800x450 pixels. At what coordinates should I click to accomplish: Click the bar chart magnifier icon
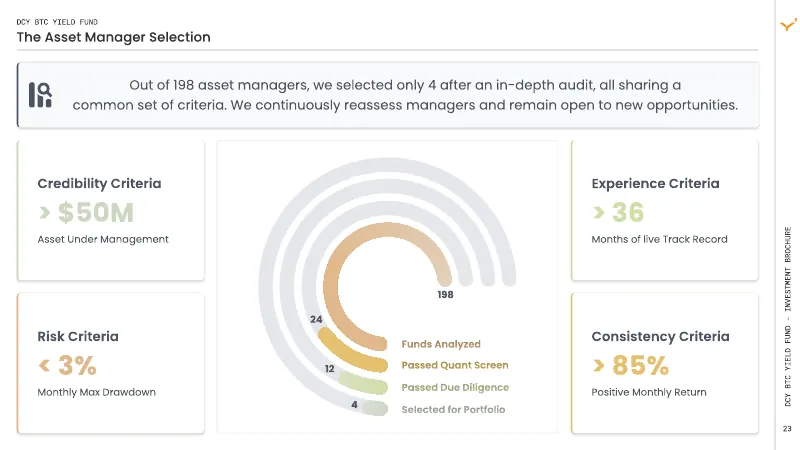coord(40,95)
